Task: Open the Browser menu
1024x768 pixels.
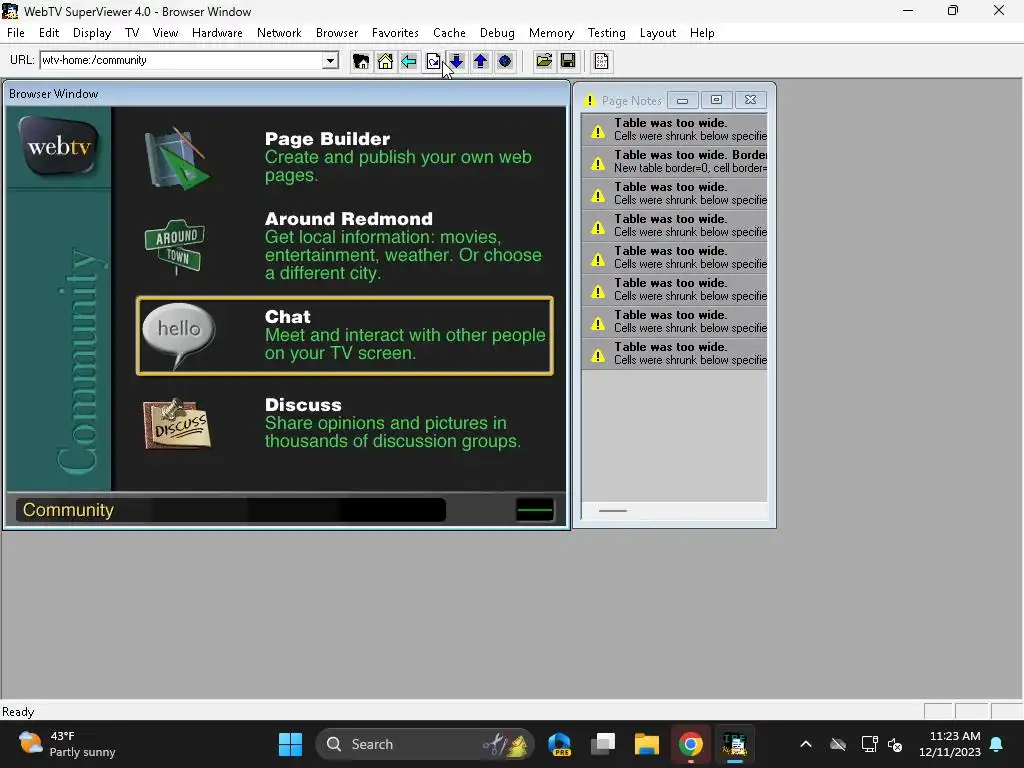Action: (x=337, y=33)
